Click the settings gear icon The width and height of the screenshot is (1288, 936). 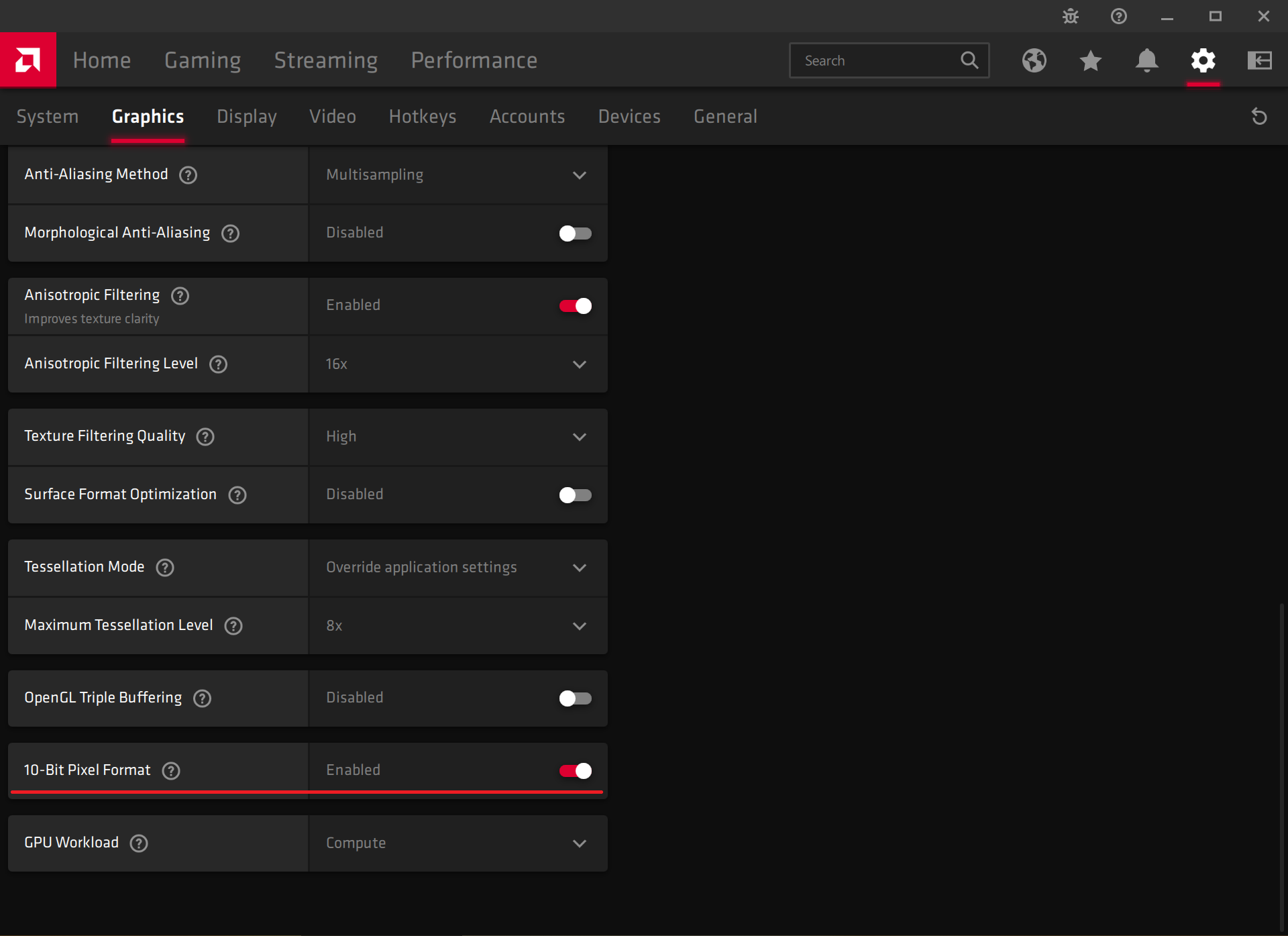click(1203, 60)
